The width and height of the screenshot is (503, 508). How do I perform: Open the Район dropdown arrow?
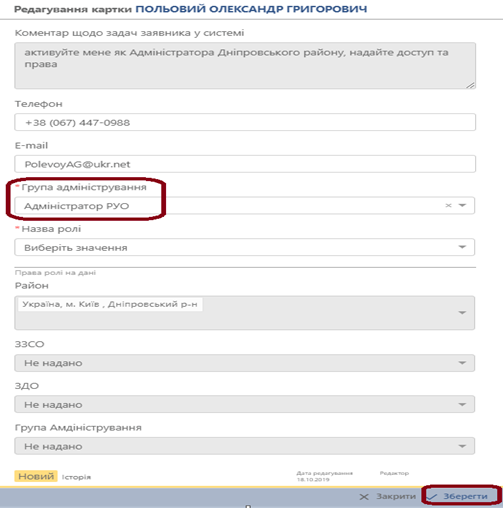pos(462,313)
